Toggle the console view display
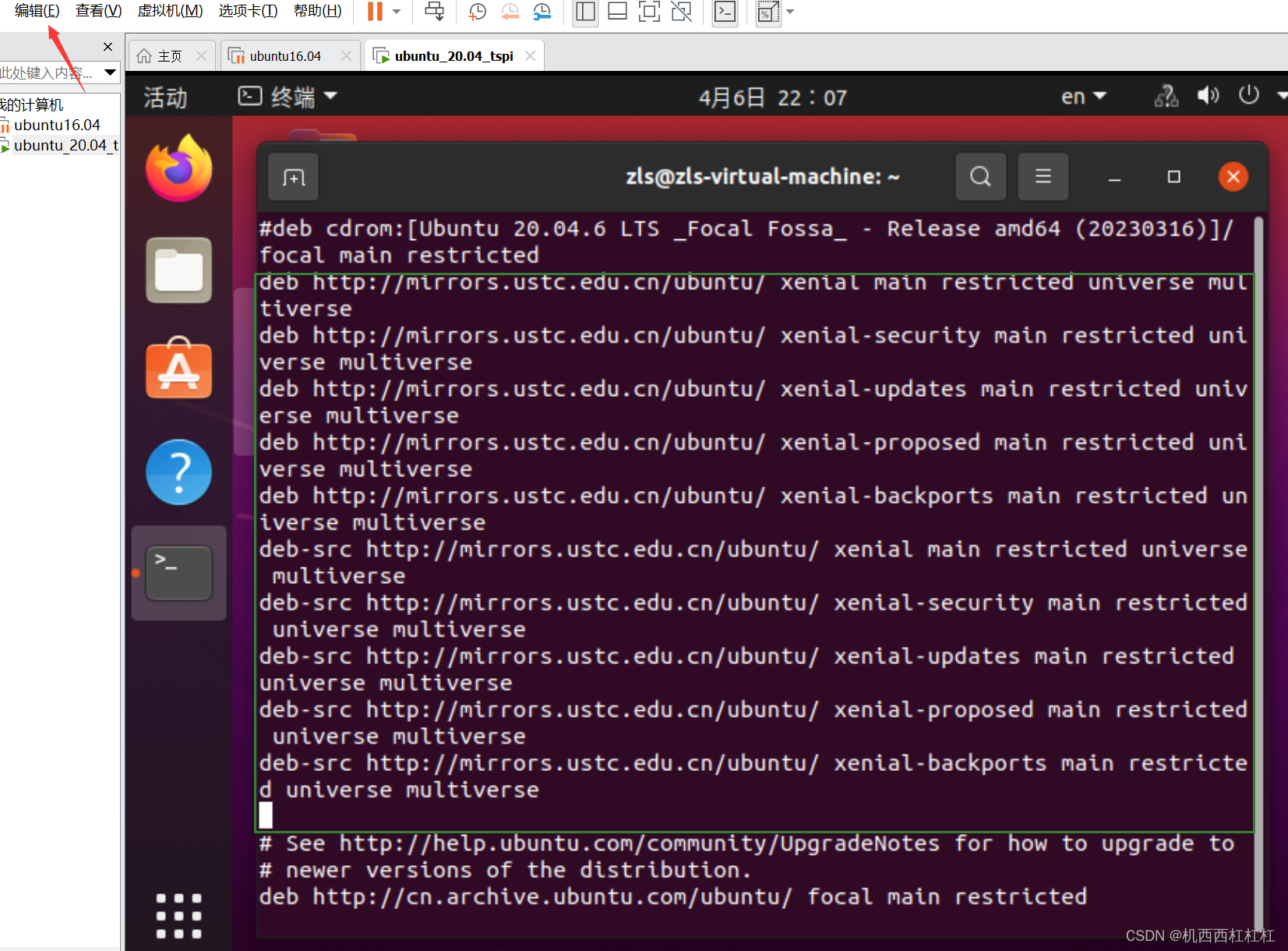 [x=724, y=12]
